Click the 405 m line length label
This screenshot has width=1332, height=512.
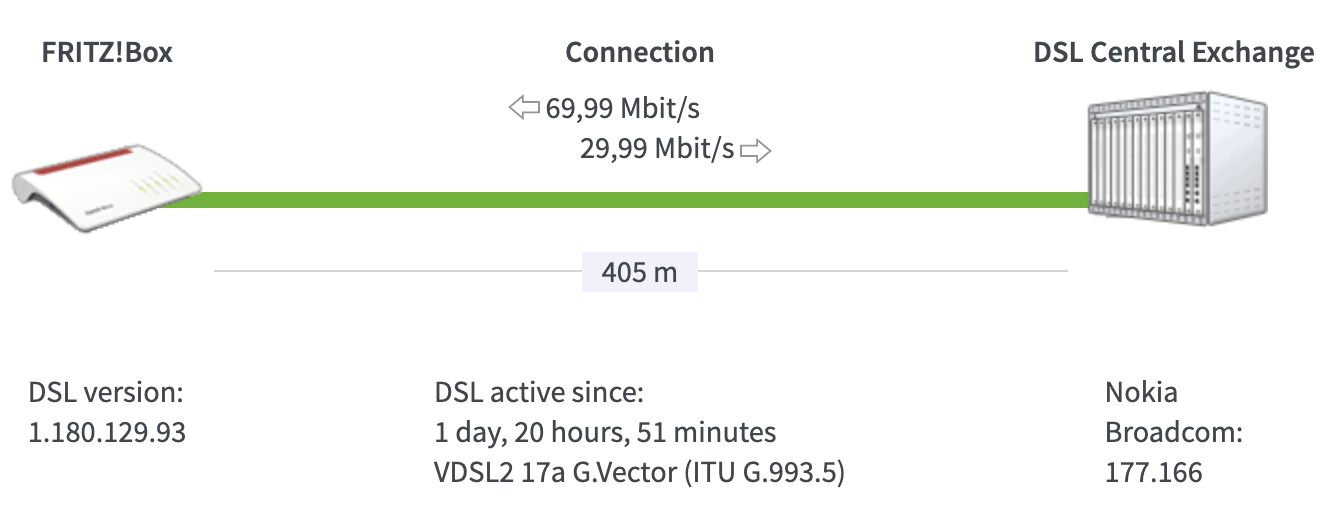tap(640, 272)
